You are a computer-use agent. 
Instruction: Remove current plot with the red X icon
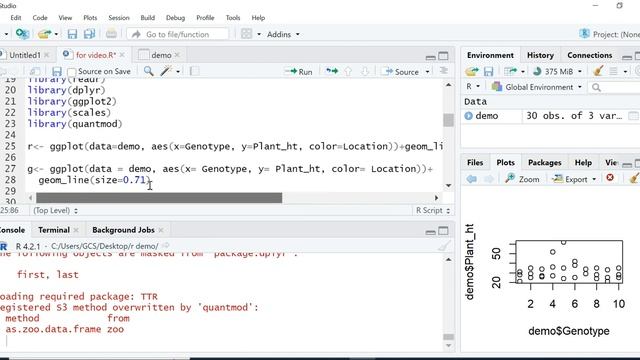[x=610, y=178]
